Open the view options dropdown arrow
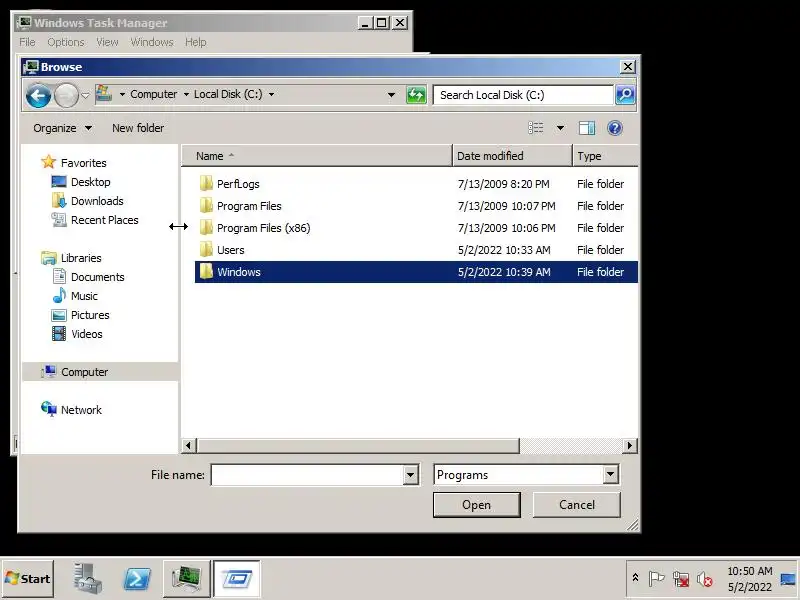 (560, 128)
